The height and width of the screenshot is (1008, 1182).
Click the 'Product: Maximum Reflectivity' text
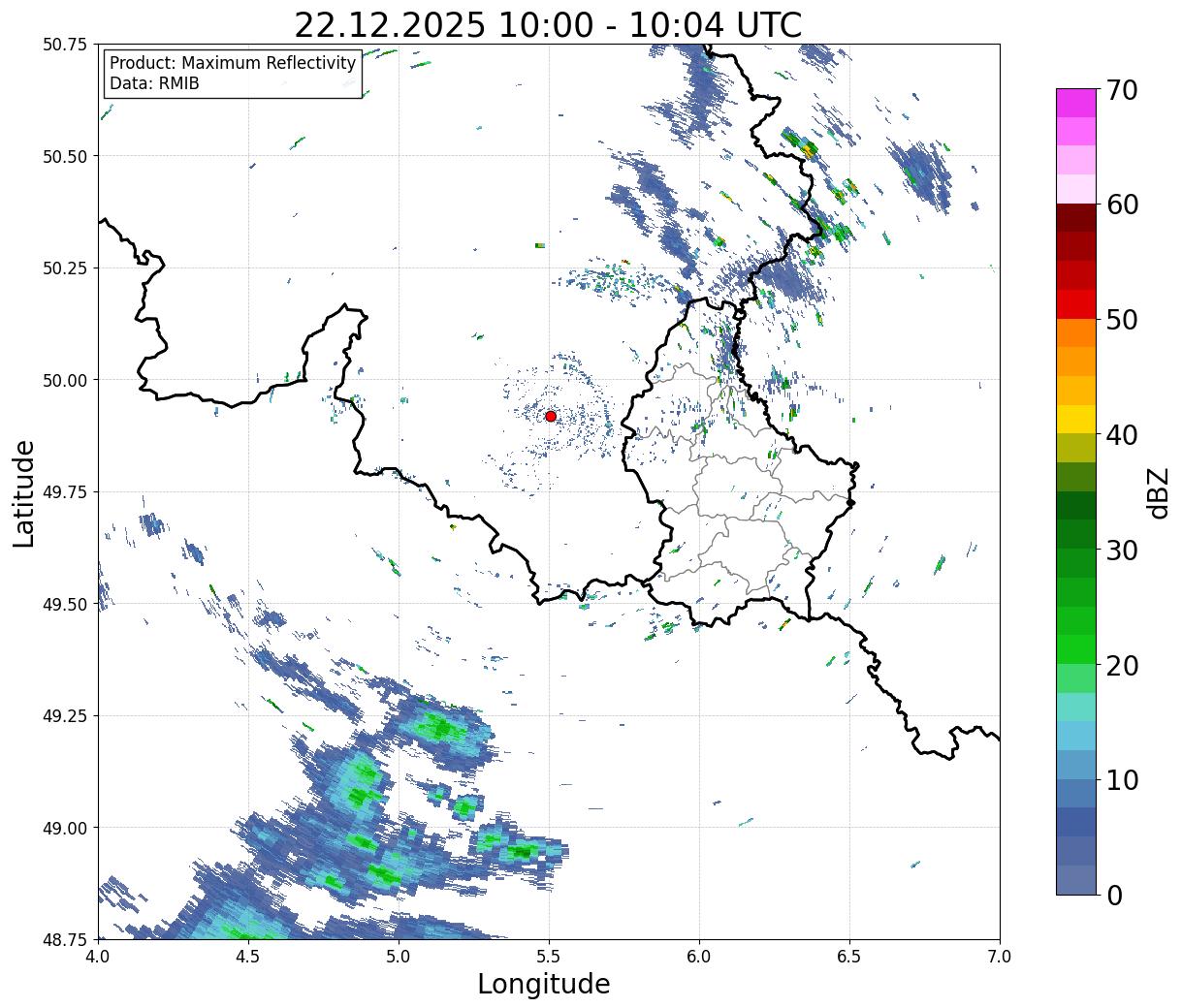tap(233, 63)
